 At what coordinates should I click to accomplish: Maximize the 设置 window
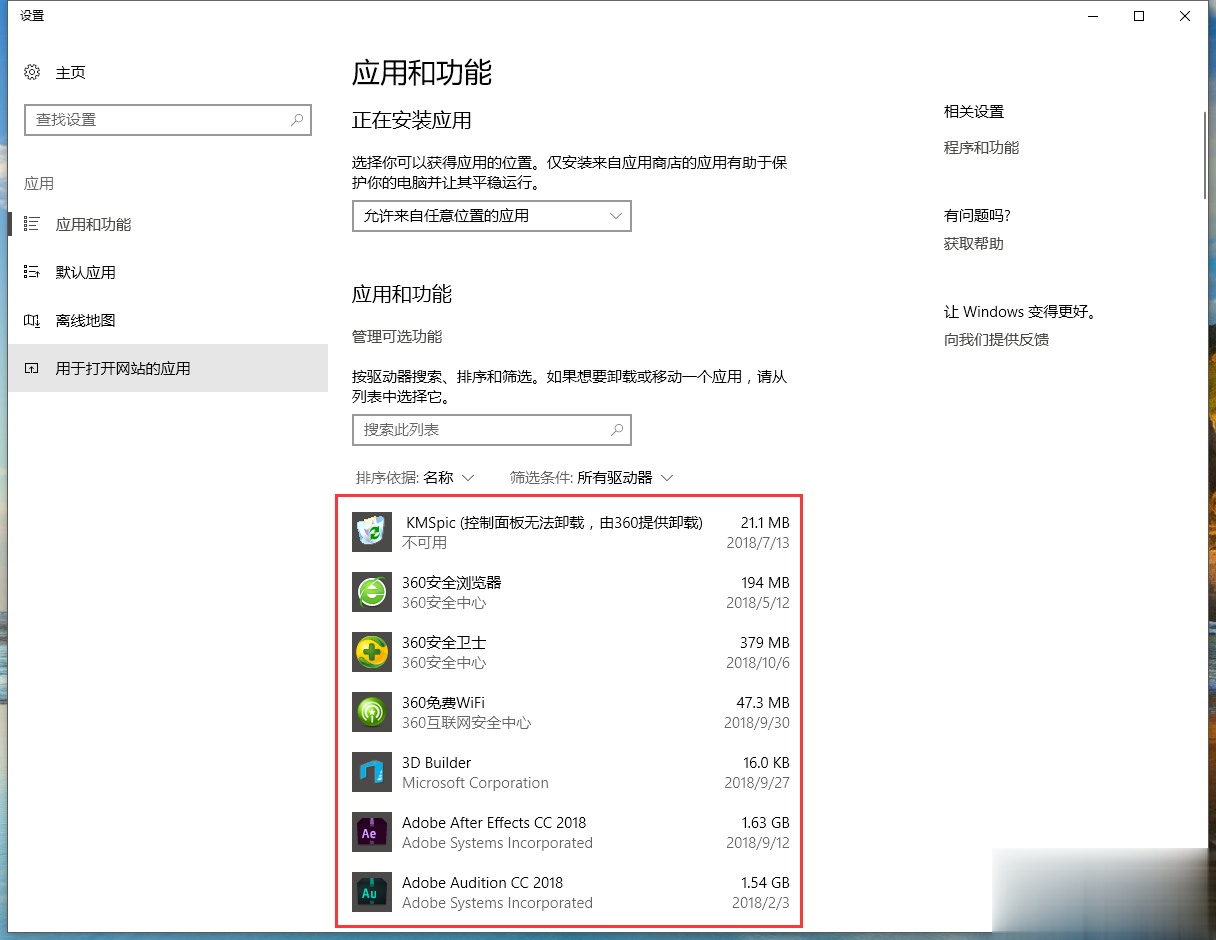click(1139, 16)
